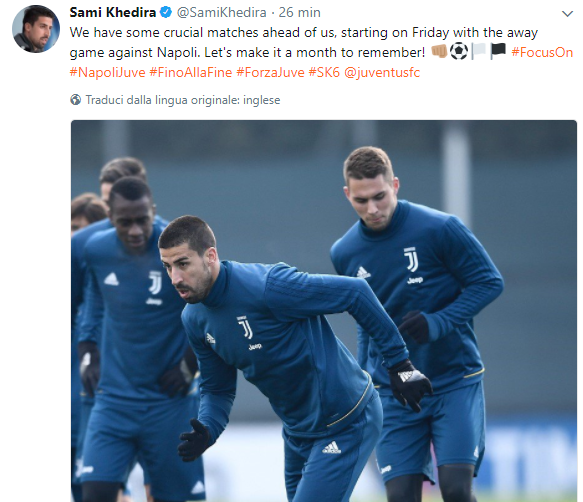Open the #FocusOn hashtag
Viewport: 583px width, 502px height.
click(542, 52)
